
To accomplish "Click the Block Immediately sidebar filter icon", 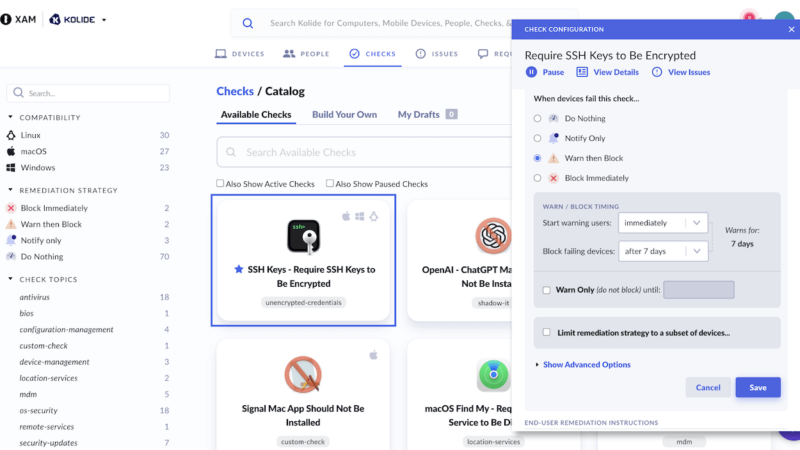I will pos(11,208).
